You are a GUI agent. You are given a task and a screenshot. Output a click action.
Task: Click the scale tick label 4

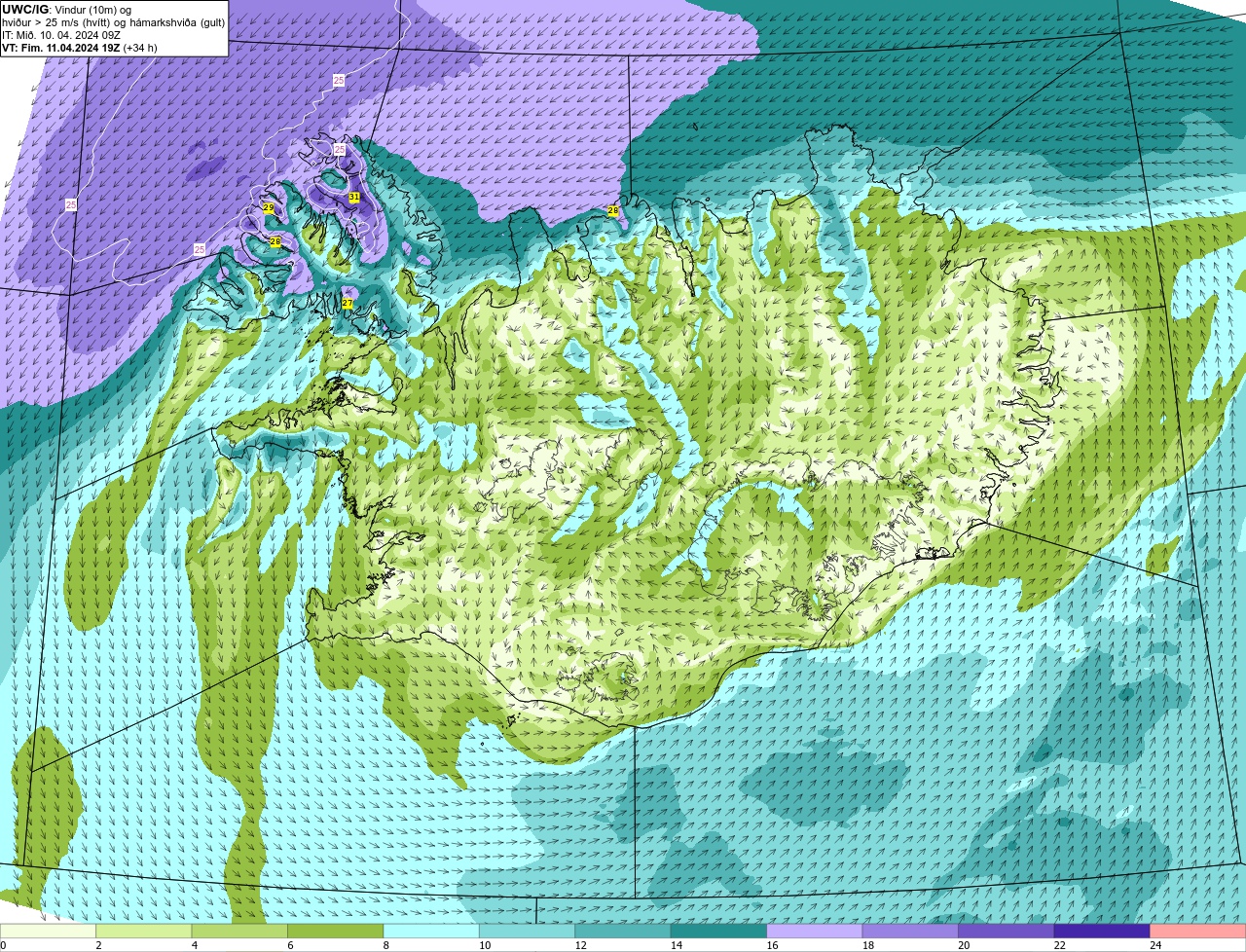tap(195, 945)
